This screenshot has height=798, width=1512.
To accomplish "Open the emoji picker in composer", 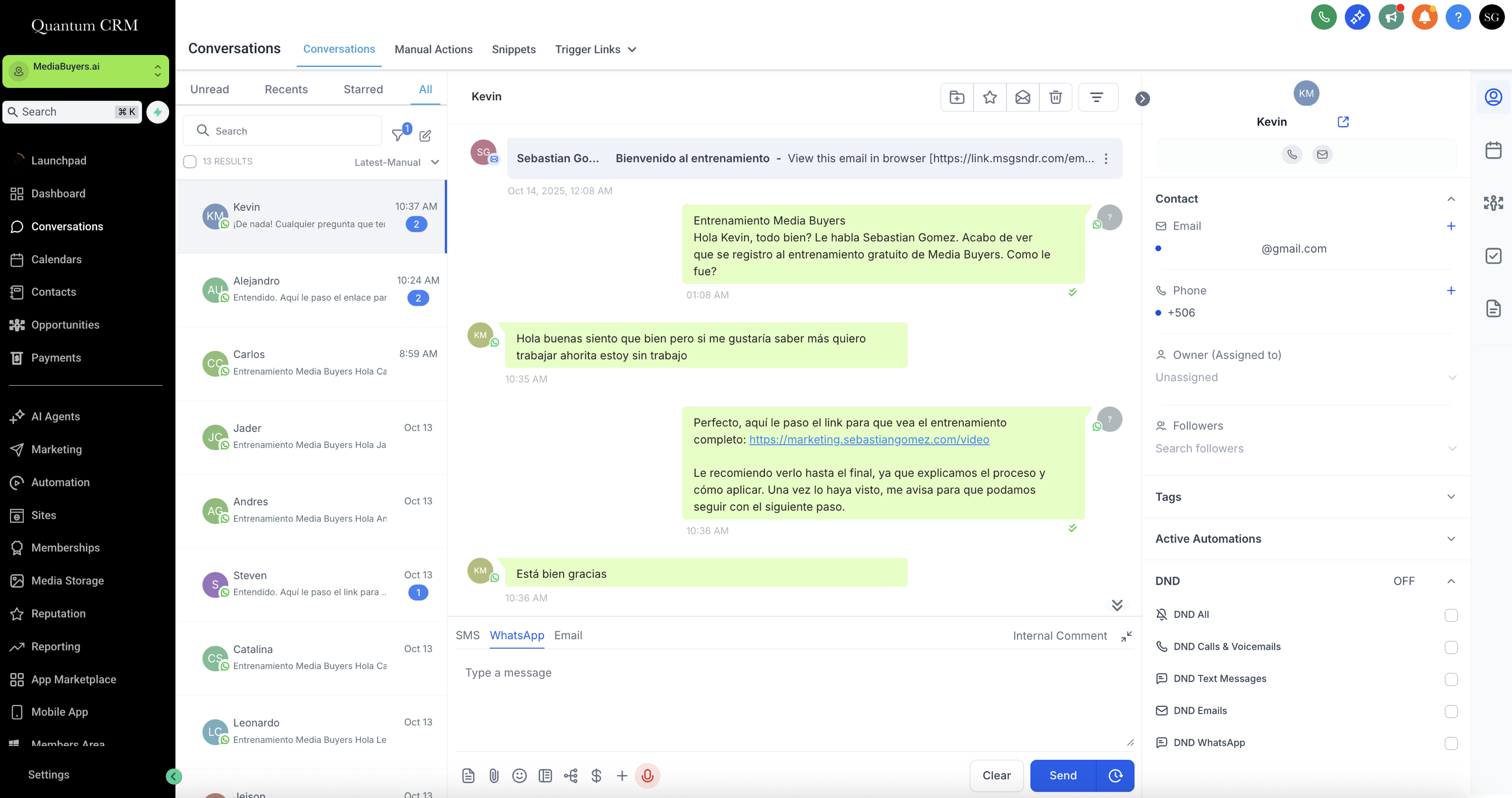I will (x=519, y=776).
